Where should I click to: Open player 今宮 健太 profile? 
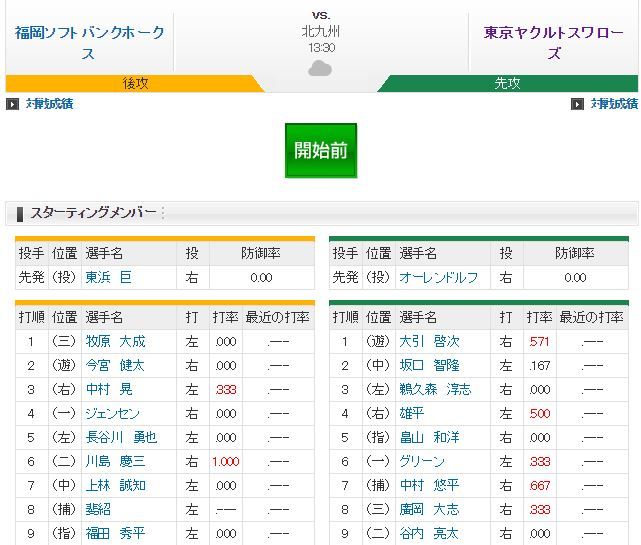click(x=115, y=366)
